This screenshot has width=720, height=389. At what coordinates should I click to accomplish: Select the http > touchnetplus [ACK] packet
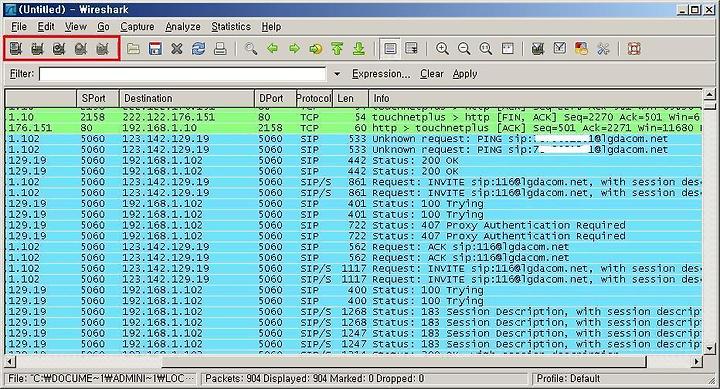click(354, 128)
